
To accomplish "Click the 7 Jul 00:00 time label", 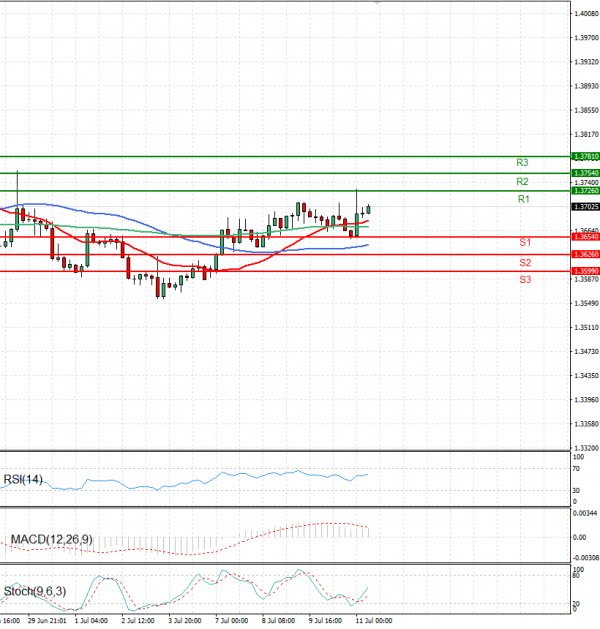I will coord(232,621).
